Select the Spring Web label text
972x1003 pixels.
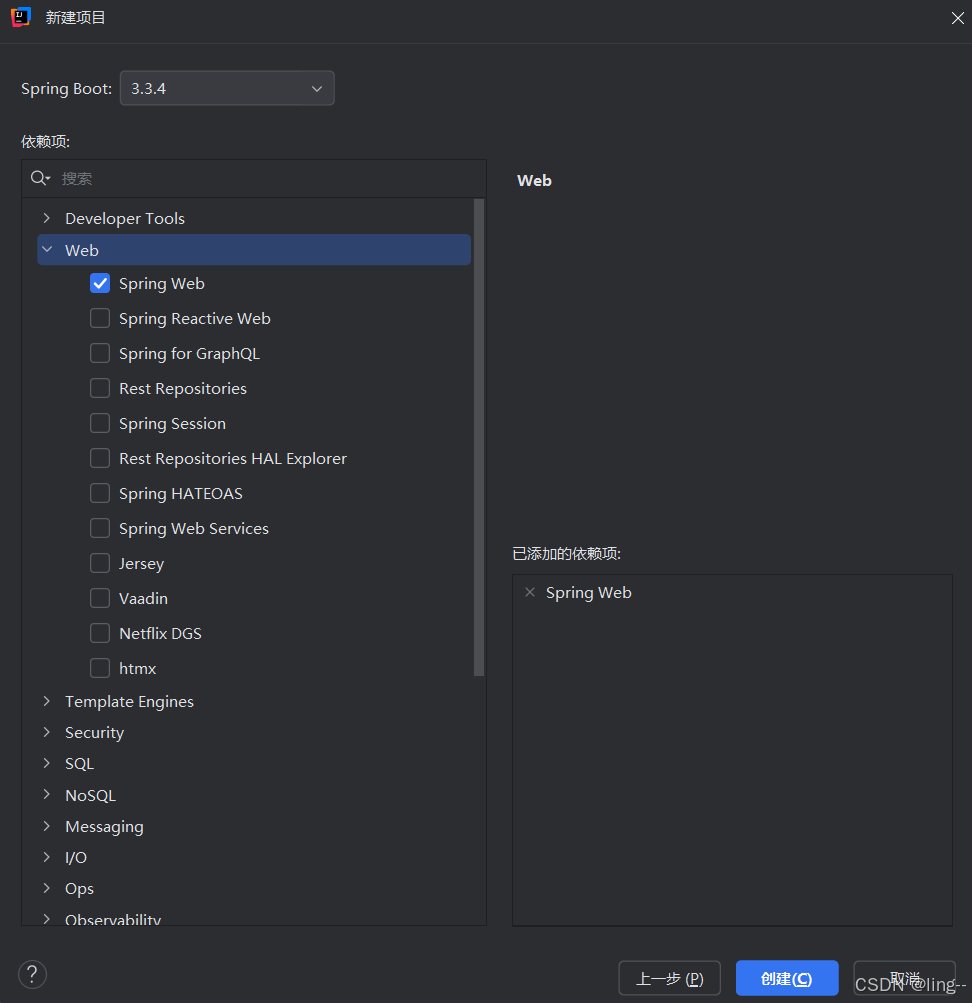point(161,284)
